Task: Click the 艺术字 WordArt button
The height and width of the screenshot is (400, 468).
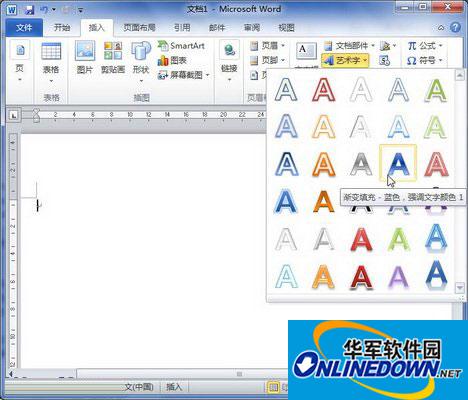Action: [x=345, y=60]
